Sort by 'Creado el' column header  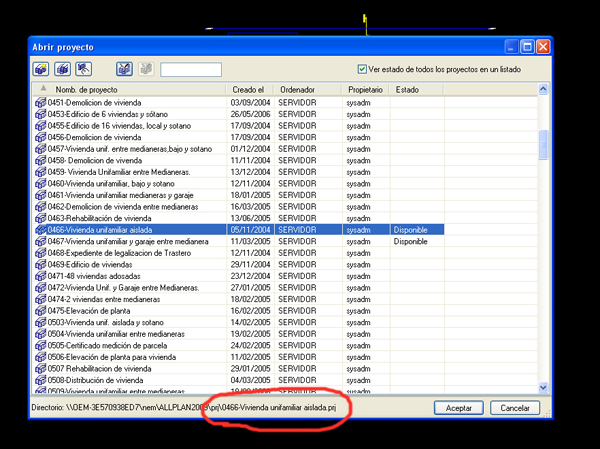coord(248,90)
